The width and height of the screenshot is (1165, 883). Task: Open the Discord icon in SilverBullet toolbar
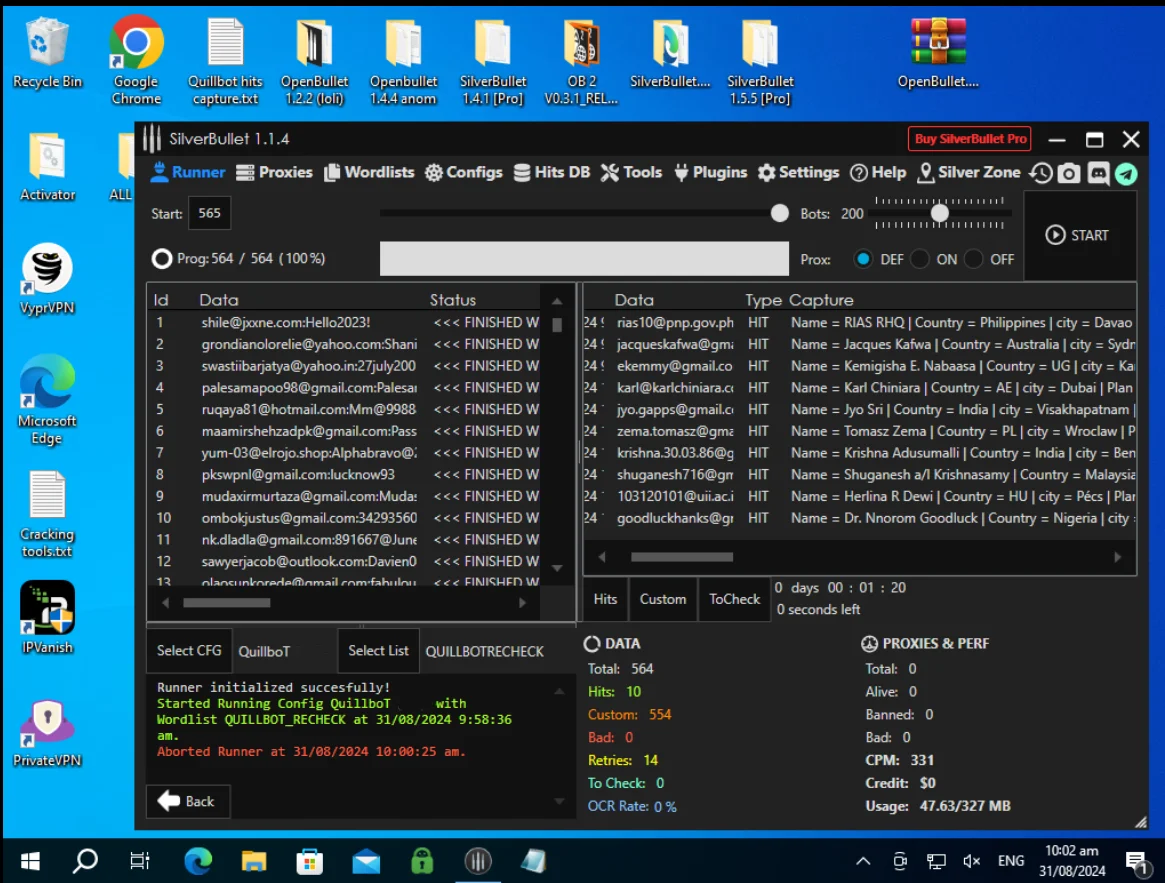1097,173
